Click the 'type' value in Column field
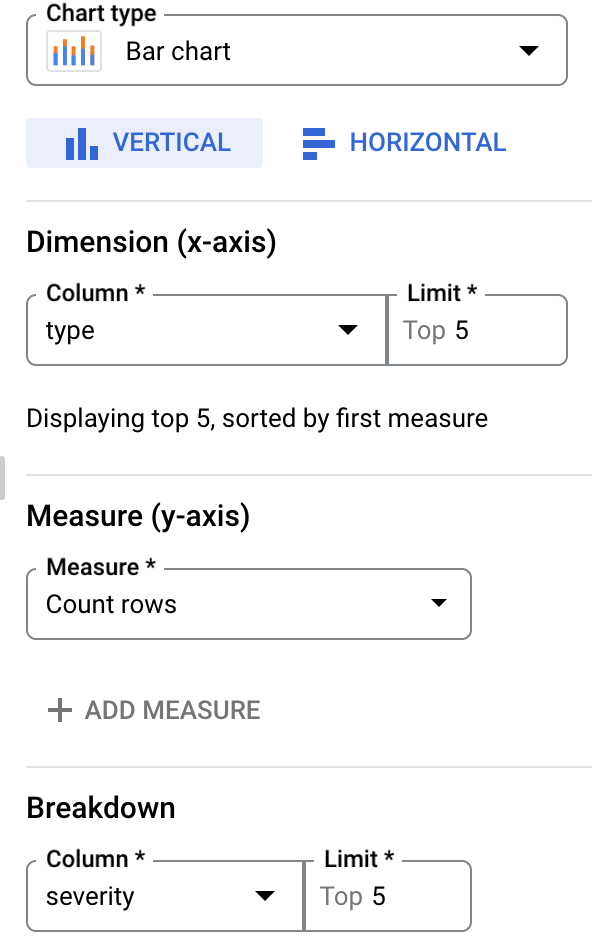Screen dimensions: 610x936 (70, 331)
